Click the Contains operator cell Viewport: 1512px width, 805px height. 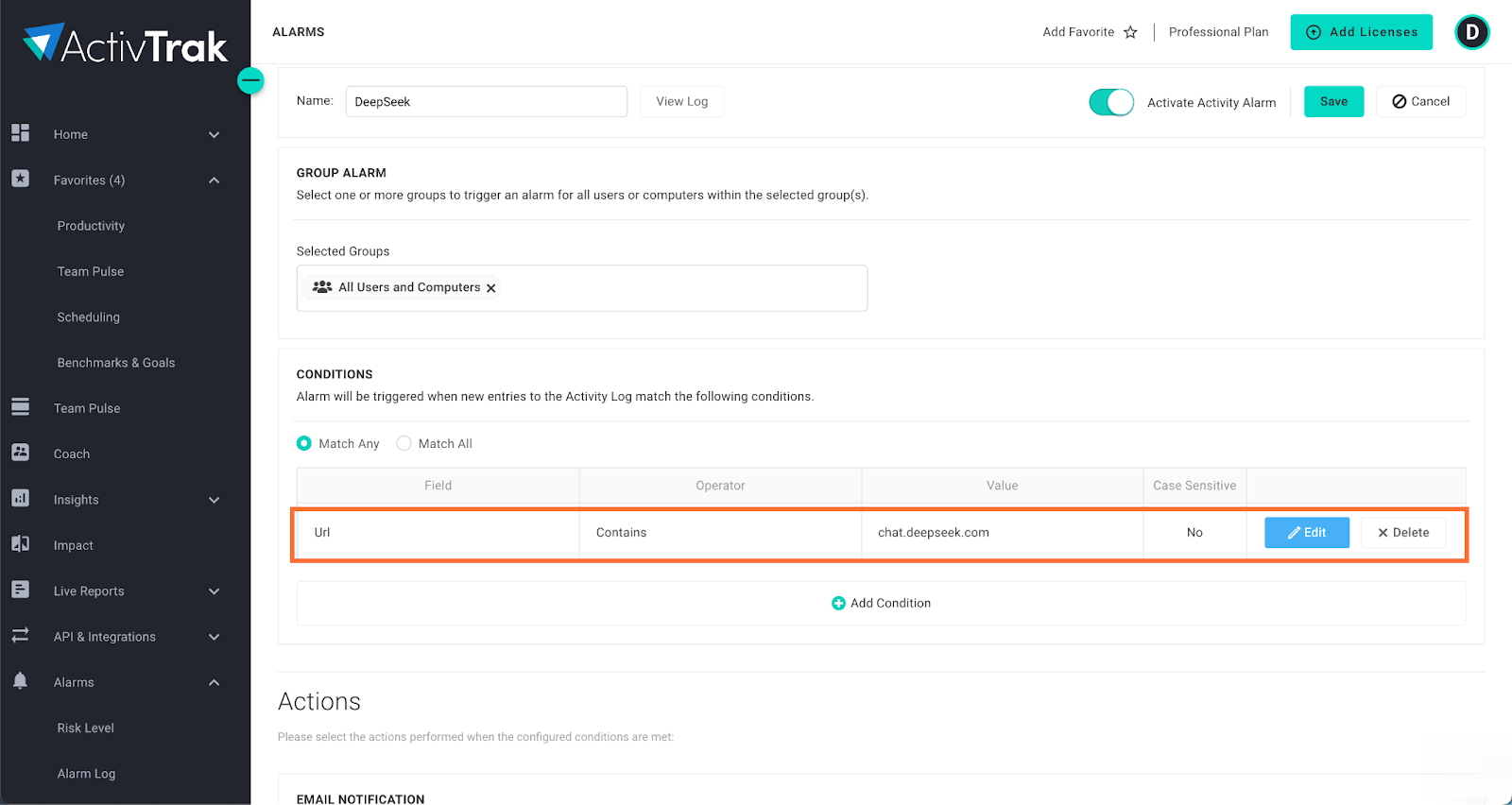720,533
